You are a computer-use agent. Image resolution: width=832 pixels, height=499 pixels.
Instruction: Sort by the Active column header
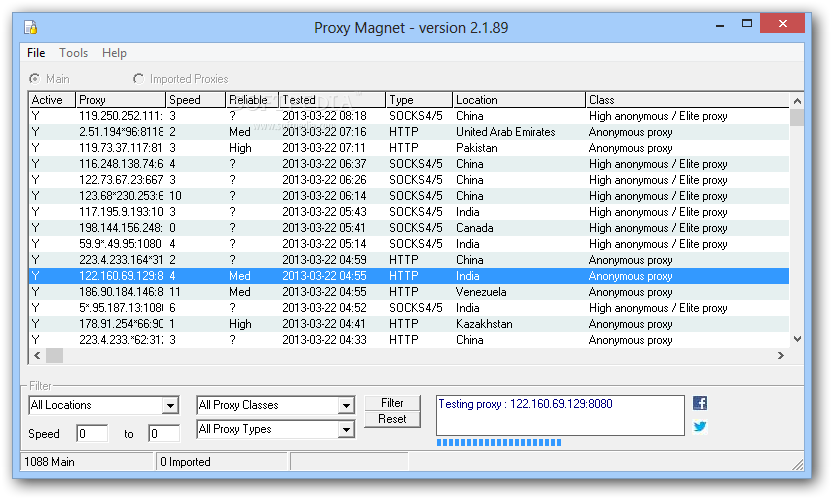click(x=51, y=100)
